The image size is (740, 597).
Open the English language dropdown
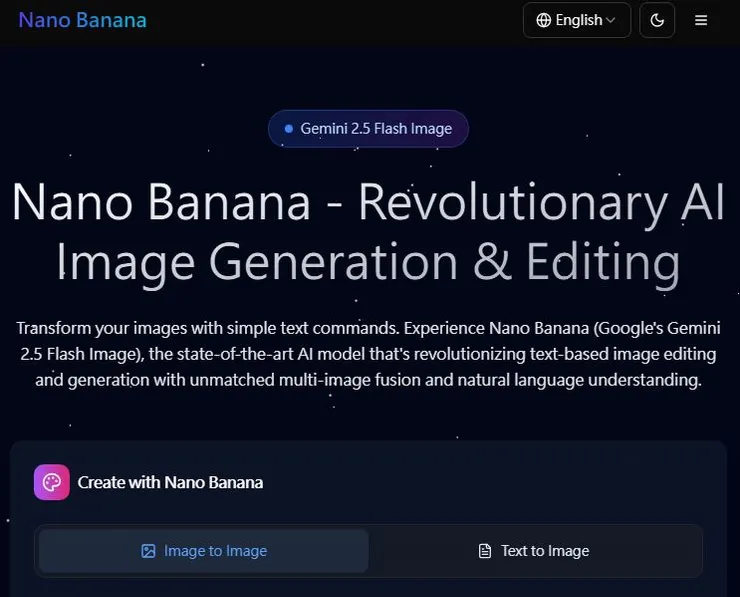(577, 20)
